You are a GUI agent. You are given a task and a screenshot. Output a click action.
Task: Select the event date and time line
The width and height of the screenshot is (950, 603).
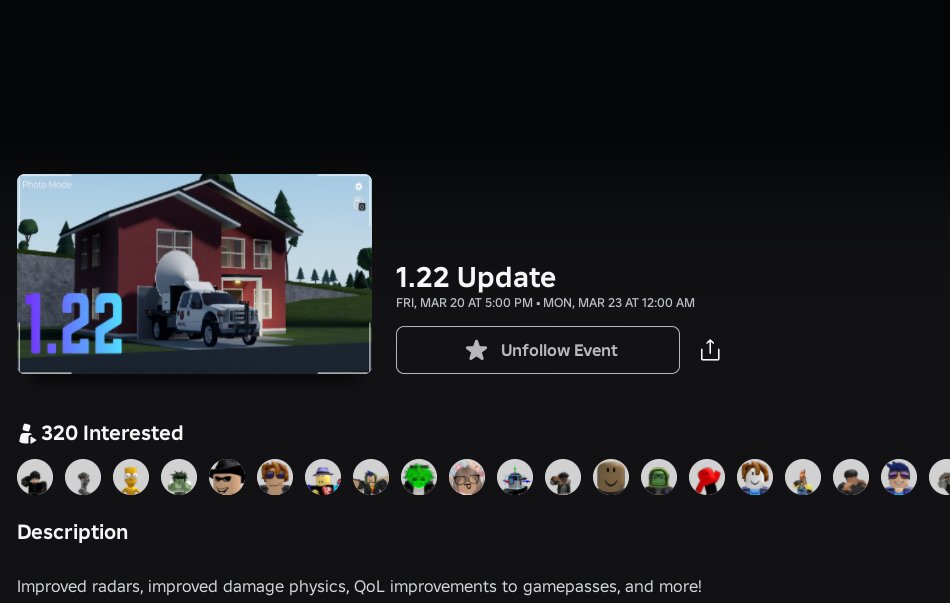point(545,303)
